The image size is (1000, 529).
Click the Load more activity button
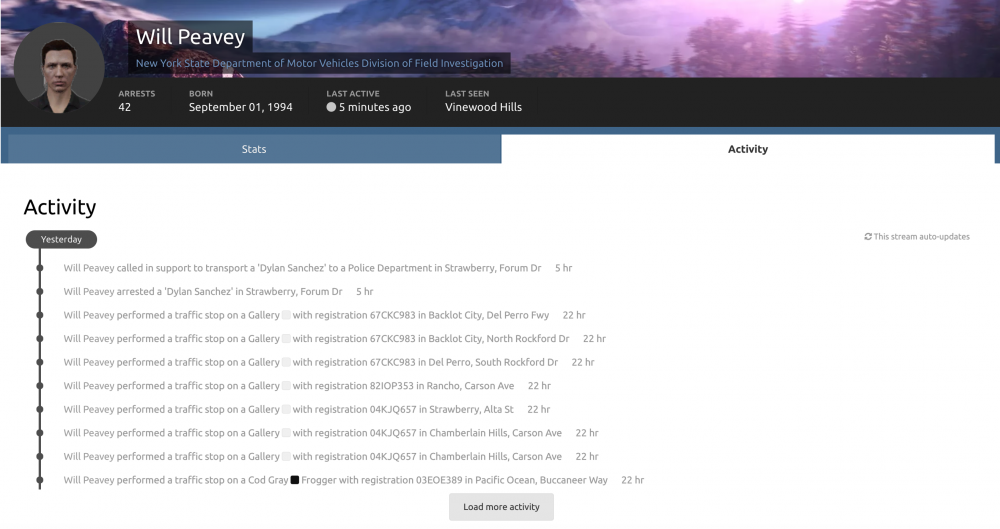(501, 507)
